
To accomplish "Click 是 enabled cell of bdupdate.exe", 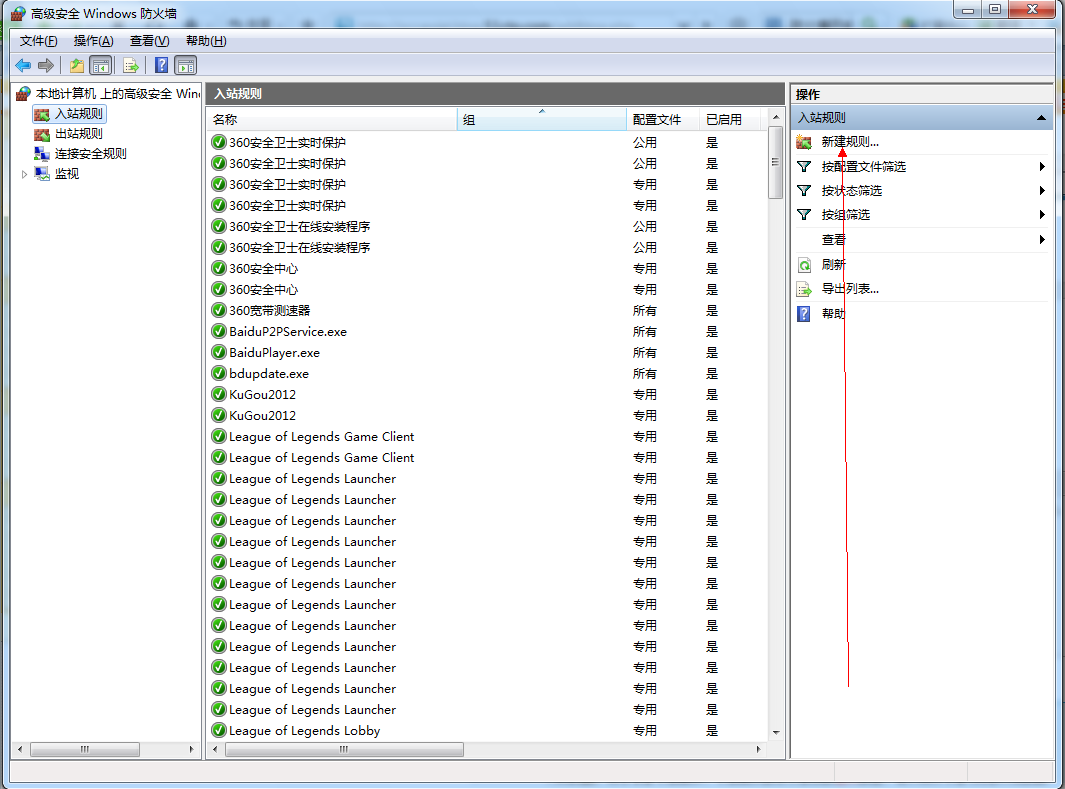I will 712,373.
